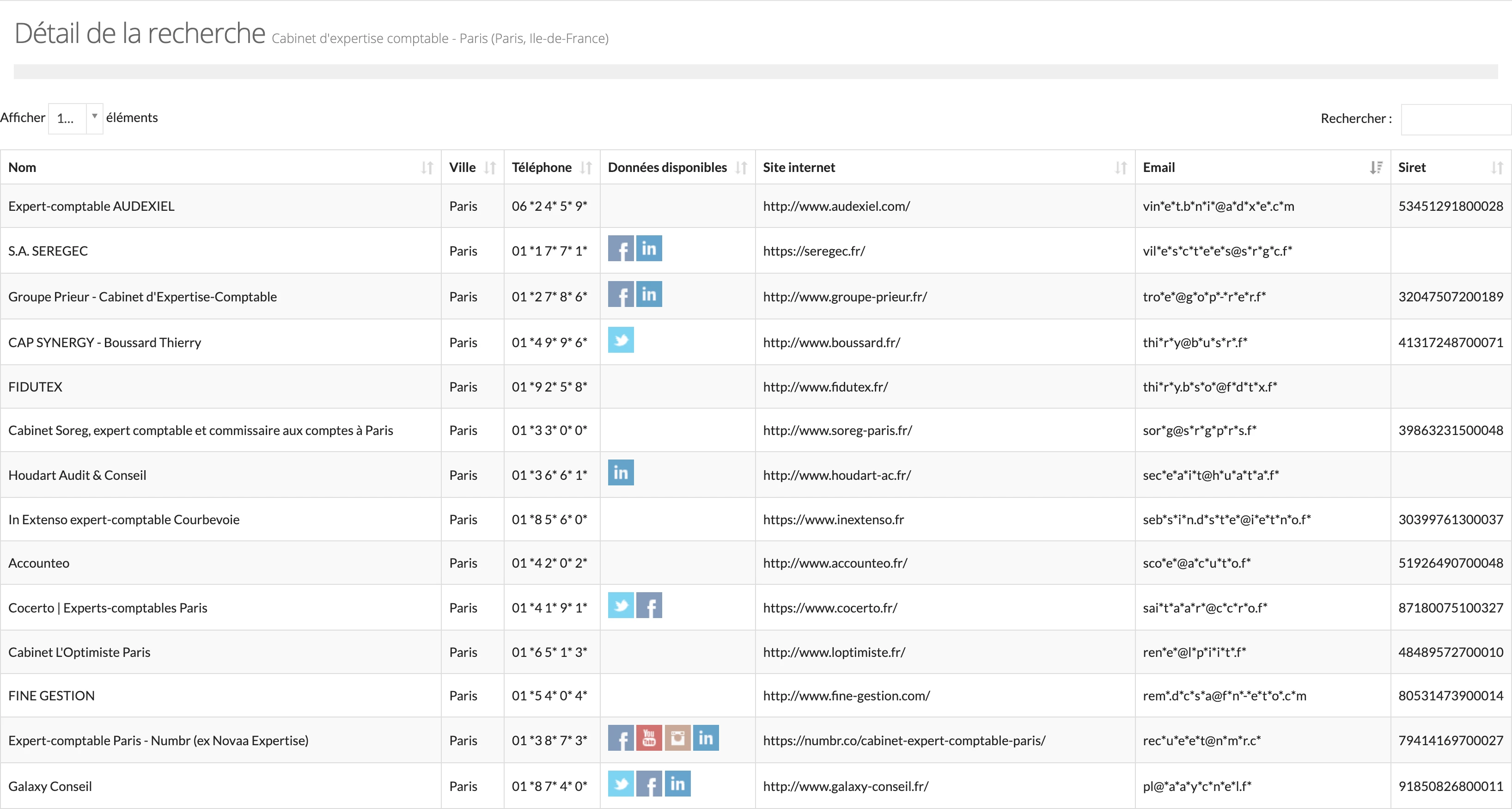Image resolution: width=1512 pixels, height=809 pixels.
Task: Click the Facebook icon in Numbr row
Action: tap(621, 738)
